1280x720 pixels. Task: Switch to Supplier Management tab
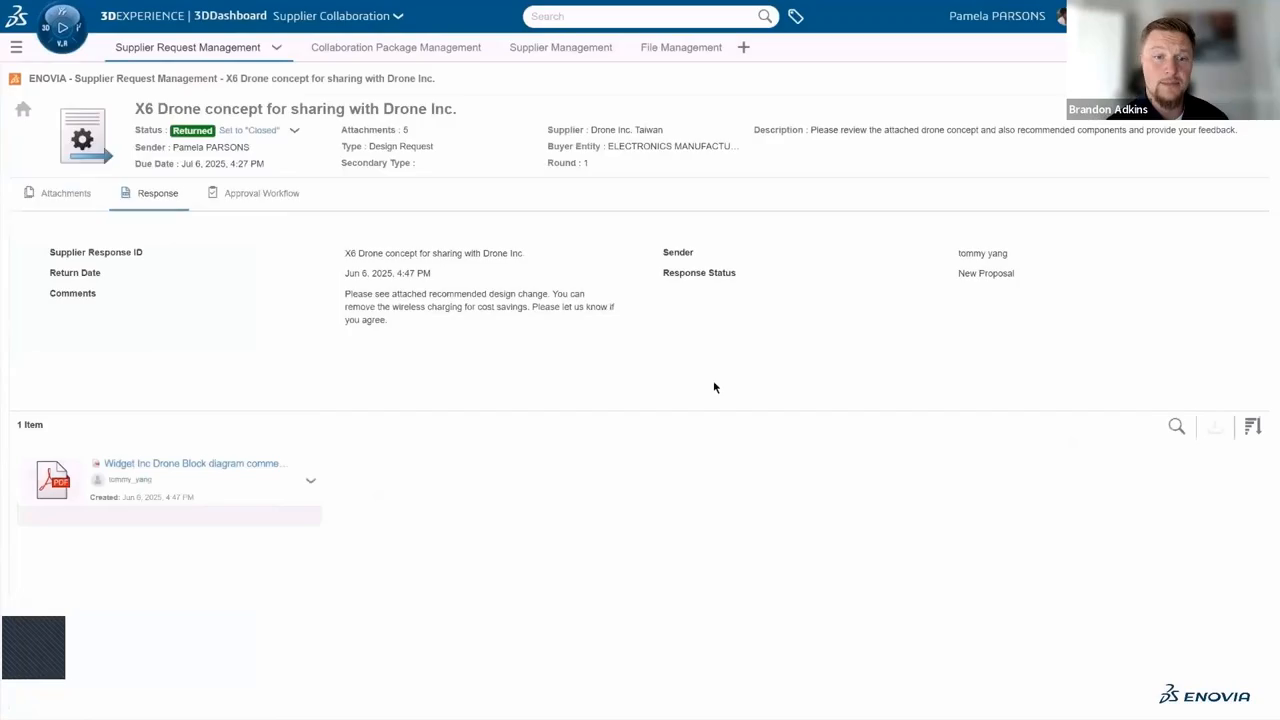(561, 47)
